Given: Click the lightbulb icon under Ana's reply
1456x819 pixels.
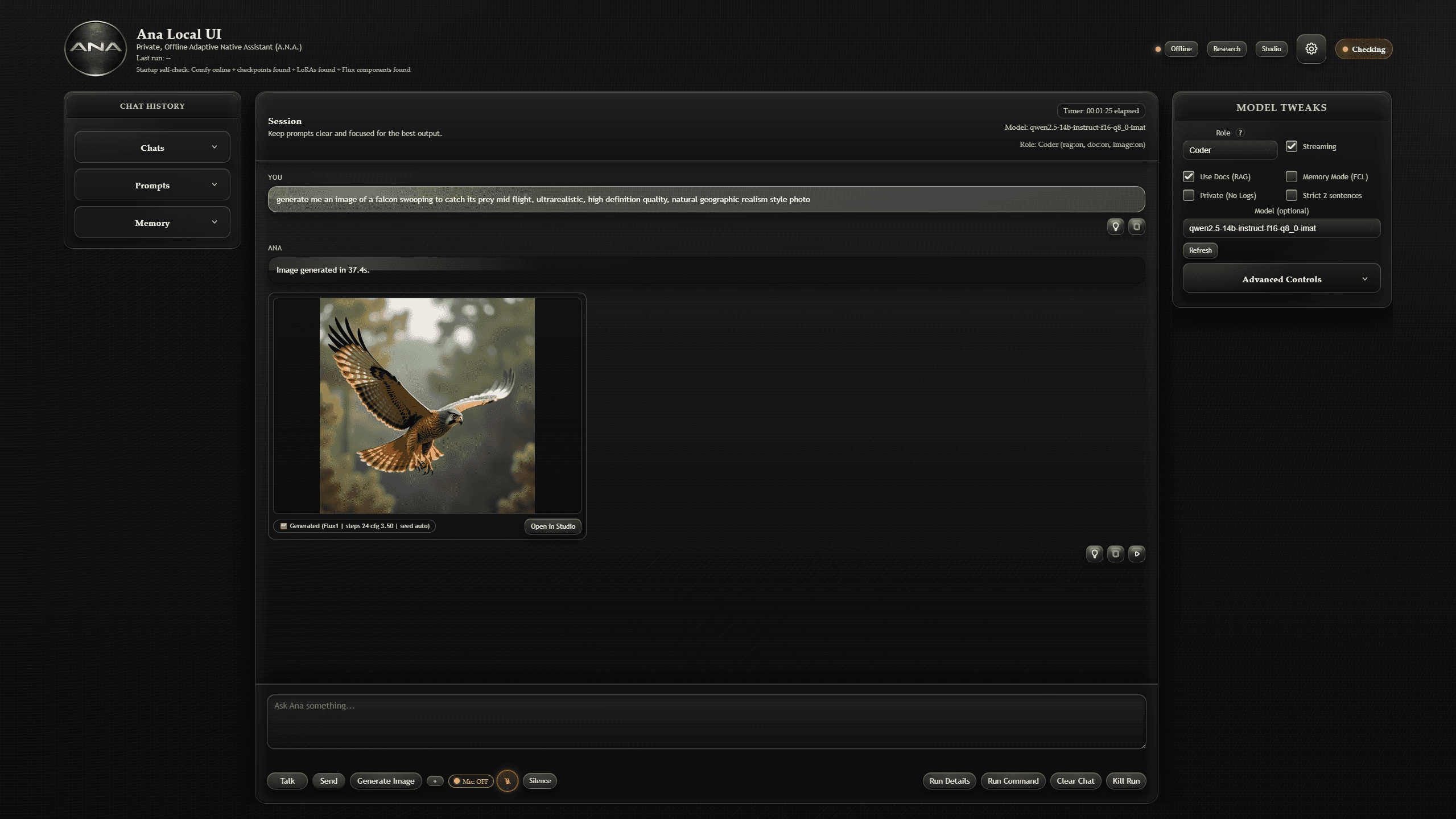Looking at the screenshot, I should (x=1094, y=554).
